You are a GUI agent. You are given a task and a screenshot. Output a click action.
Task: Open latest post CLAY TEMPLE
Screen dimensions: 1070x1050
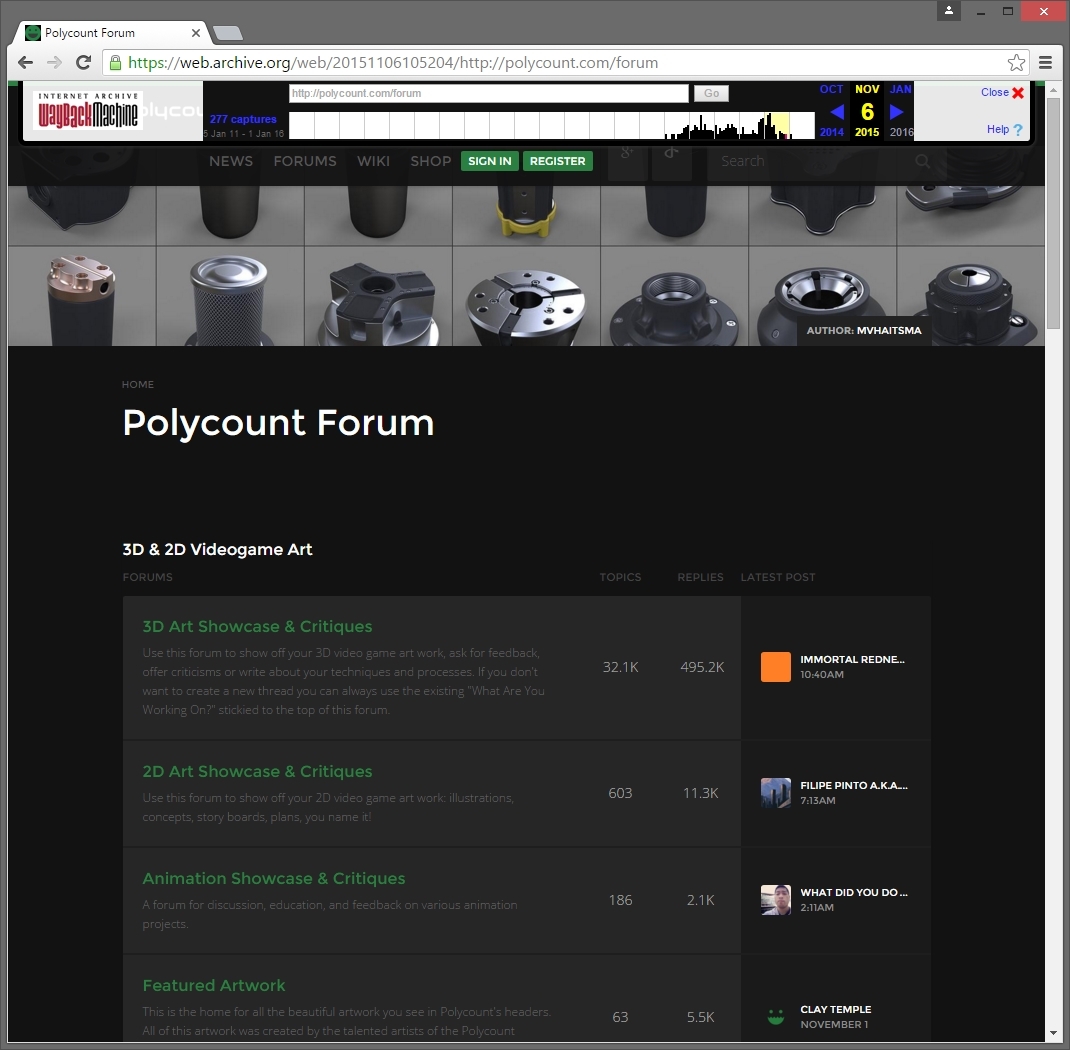click(835, 1010)
